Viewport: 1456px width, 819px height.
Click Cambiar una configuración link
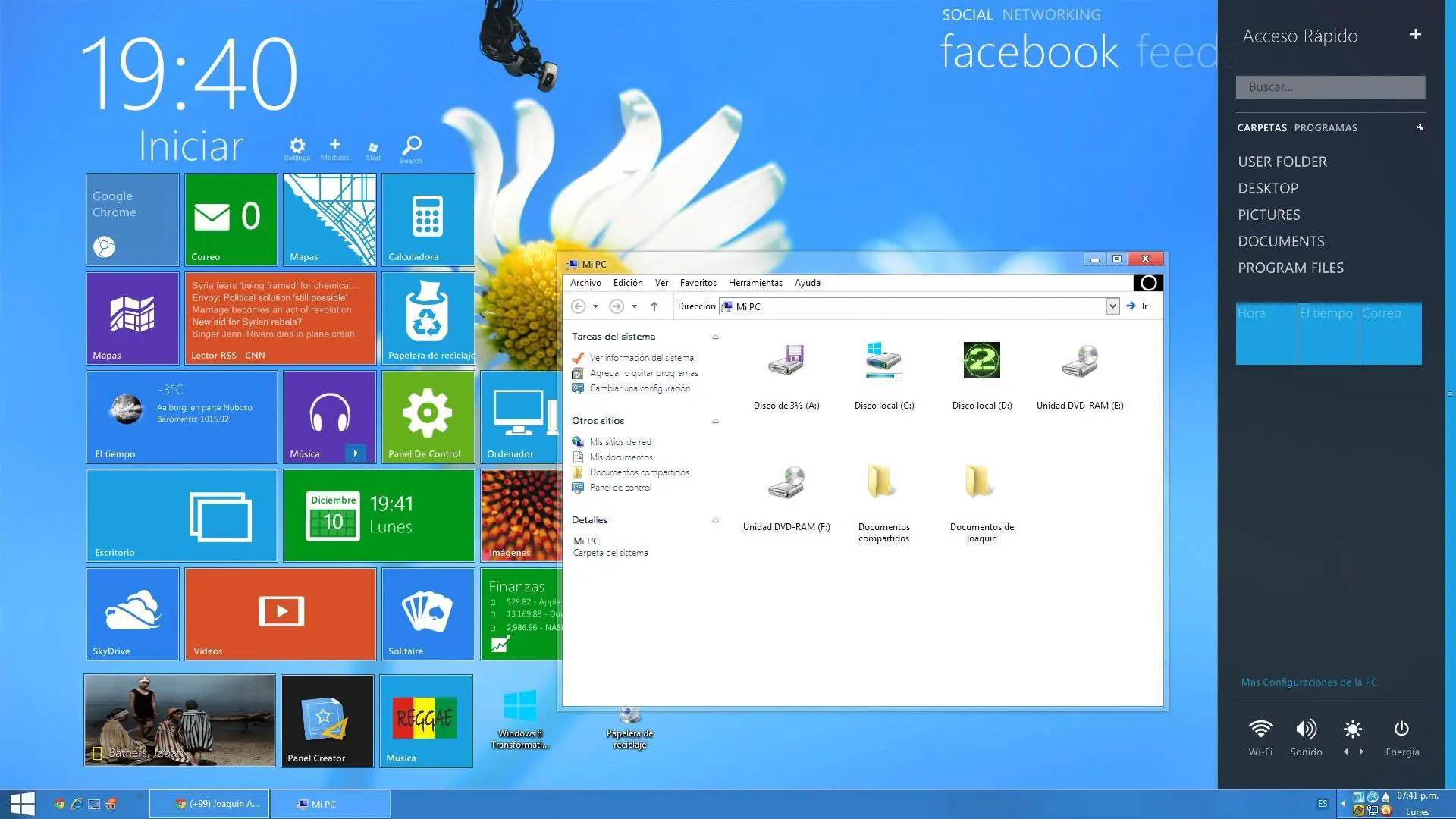tap(640, 388)
